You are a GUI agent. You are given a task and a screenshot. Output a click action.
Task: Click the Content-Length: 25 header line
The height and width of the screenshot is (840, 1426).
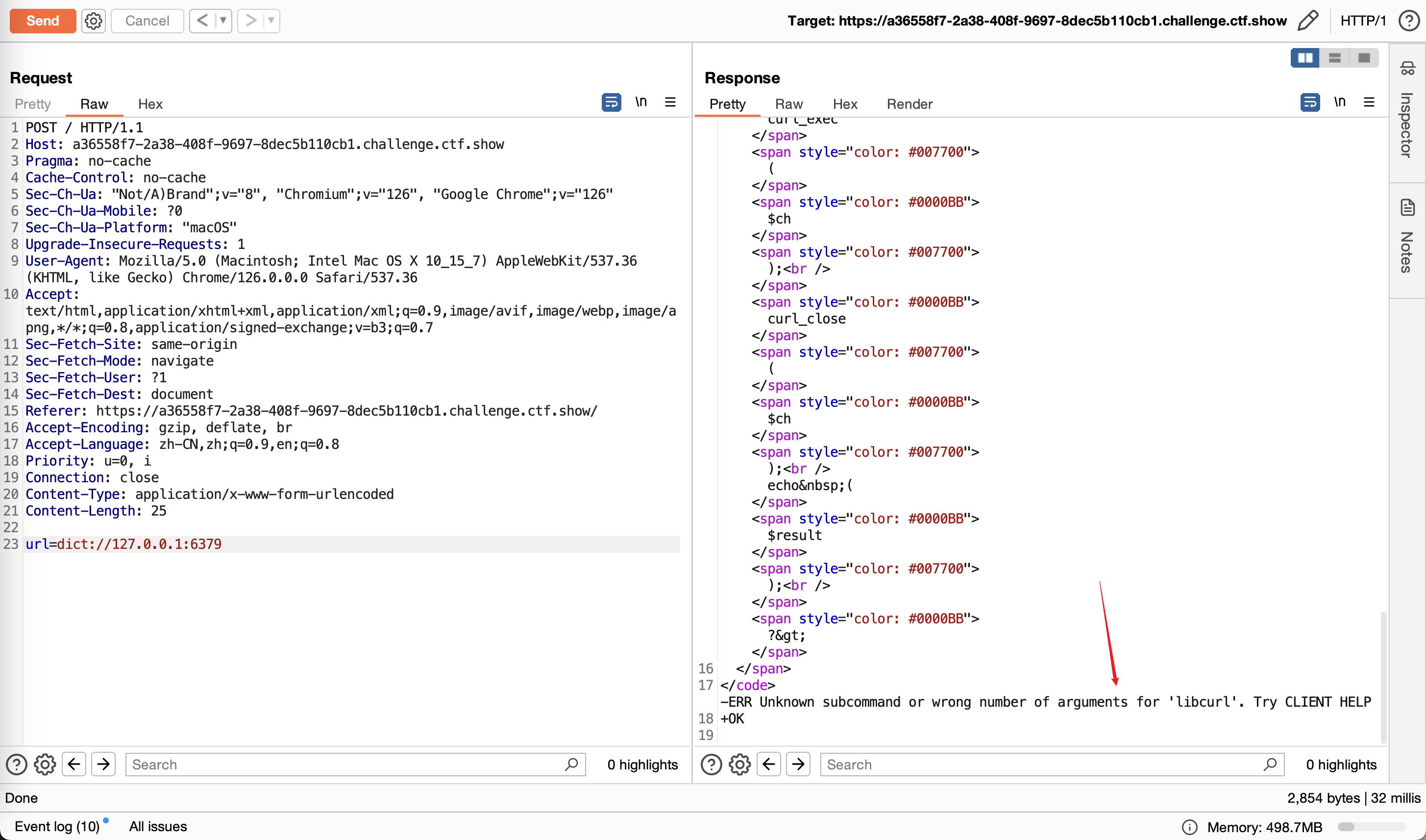[x=96, y=511]
